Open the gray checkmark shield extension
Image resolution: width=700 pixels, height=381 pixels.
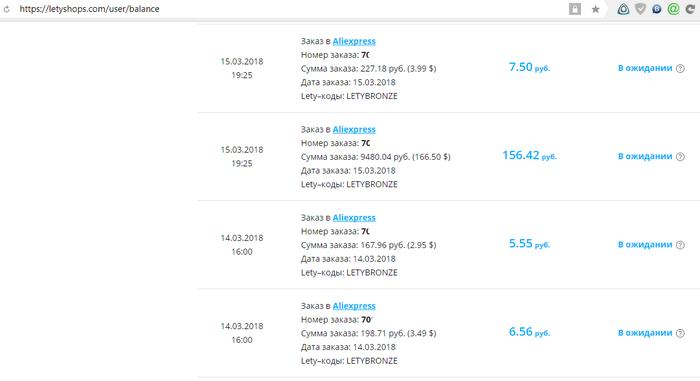641,9
